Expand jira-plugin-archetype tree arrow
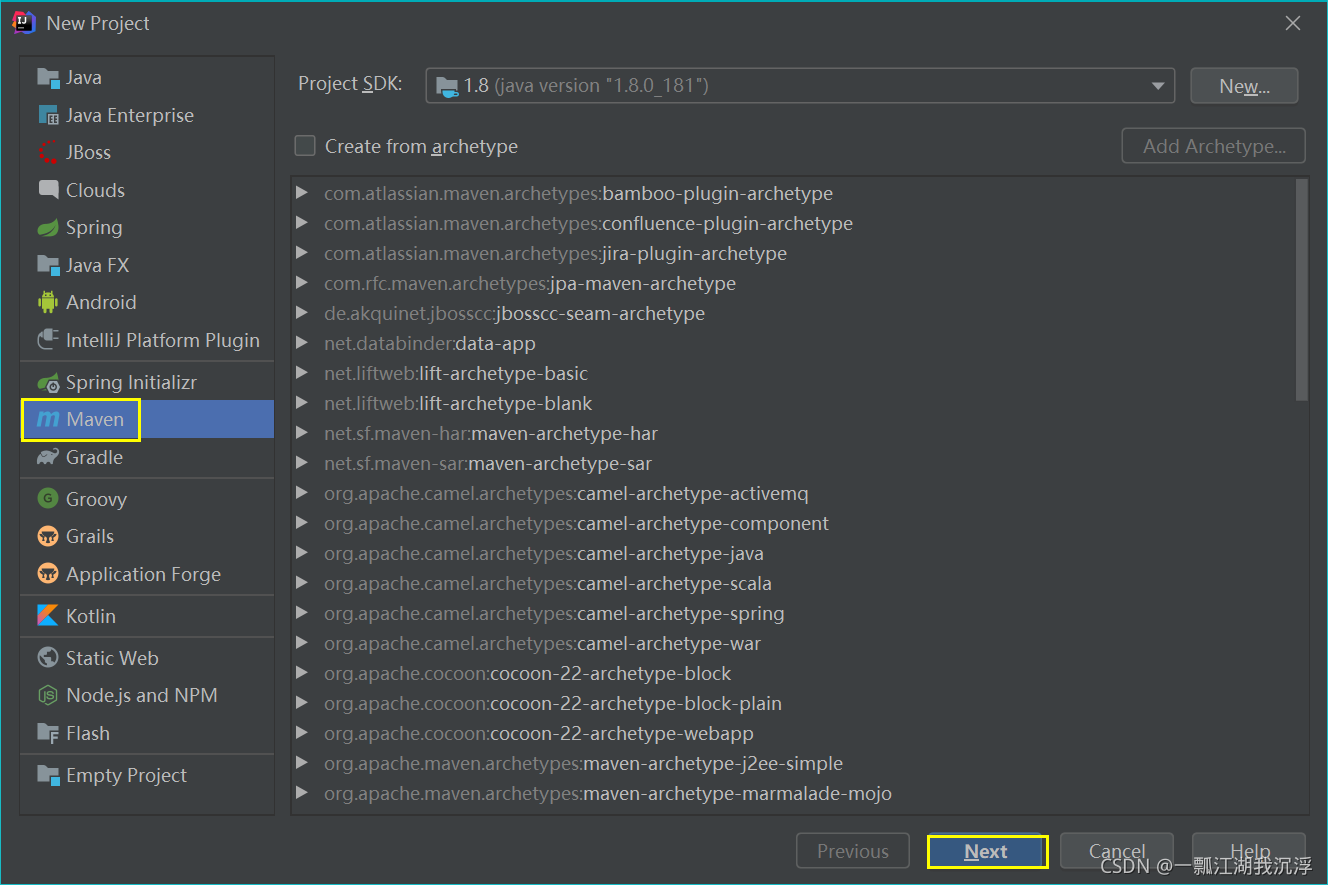The height and width of the screenshot is (885, 1328). point(302,253)
